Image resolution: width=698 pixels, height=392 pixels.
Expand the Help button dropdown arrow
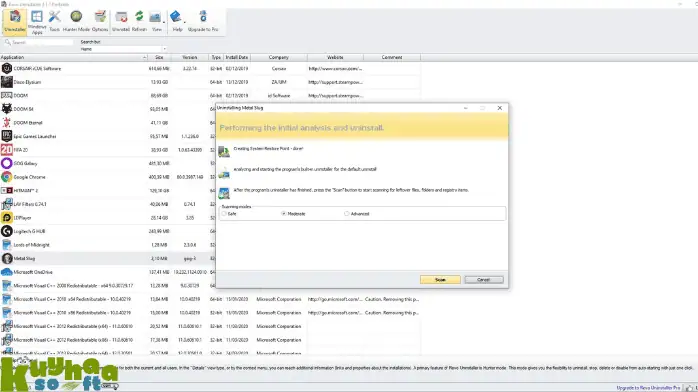185,22
